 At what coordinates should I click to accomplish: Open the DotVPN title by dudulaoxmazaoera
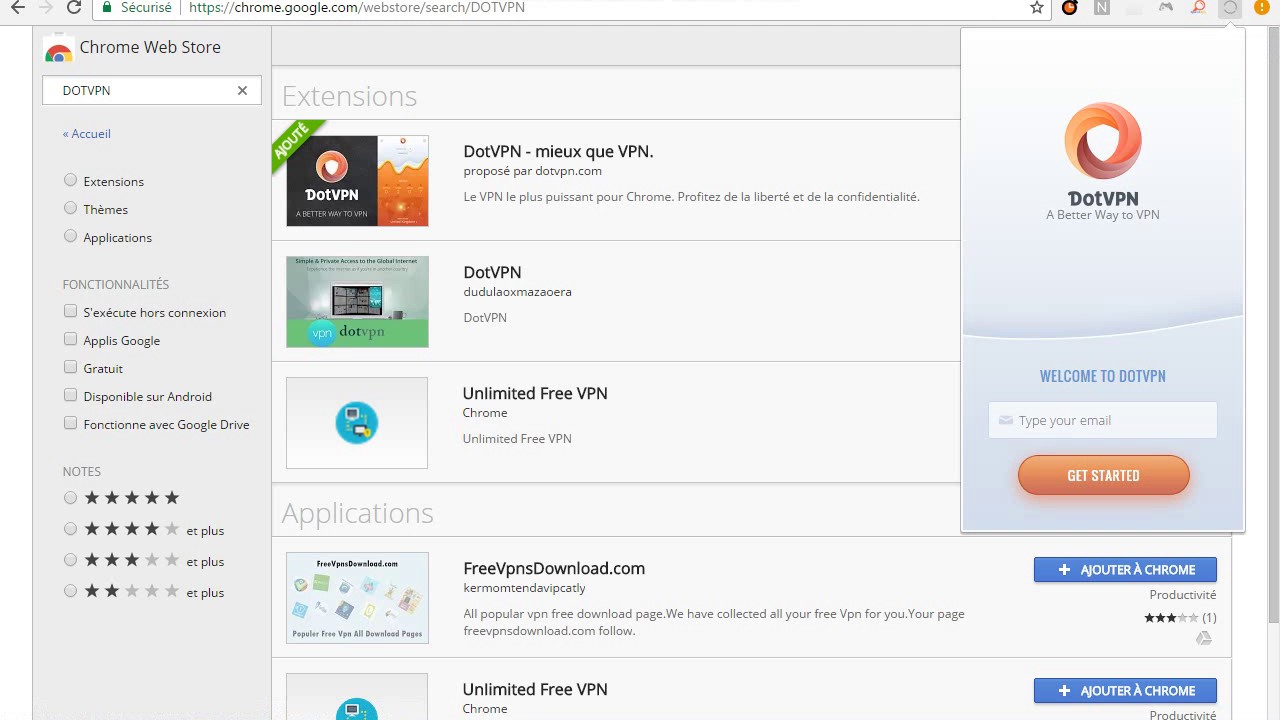pos(492,272)
